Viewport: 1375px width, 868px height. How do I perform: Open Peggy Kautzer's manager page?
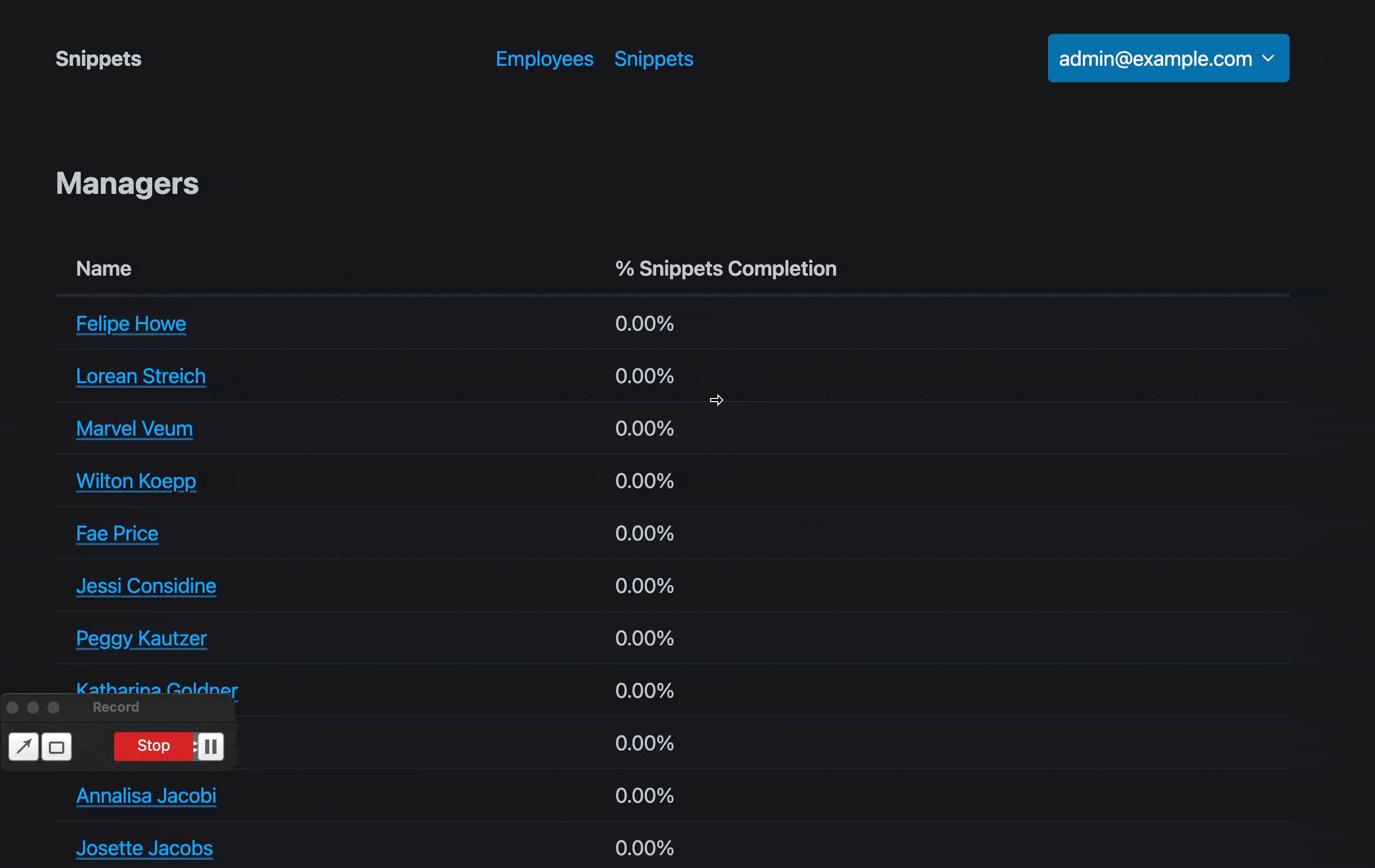(141, 639)
